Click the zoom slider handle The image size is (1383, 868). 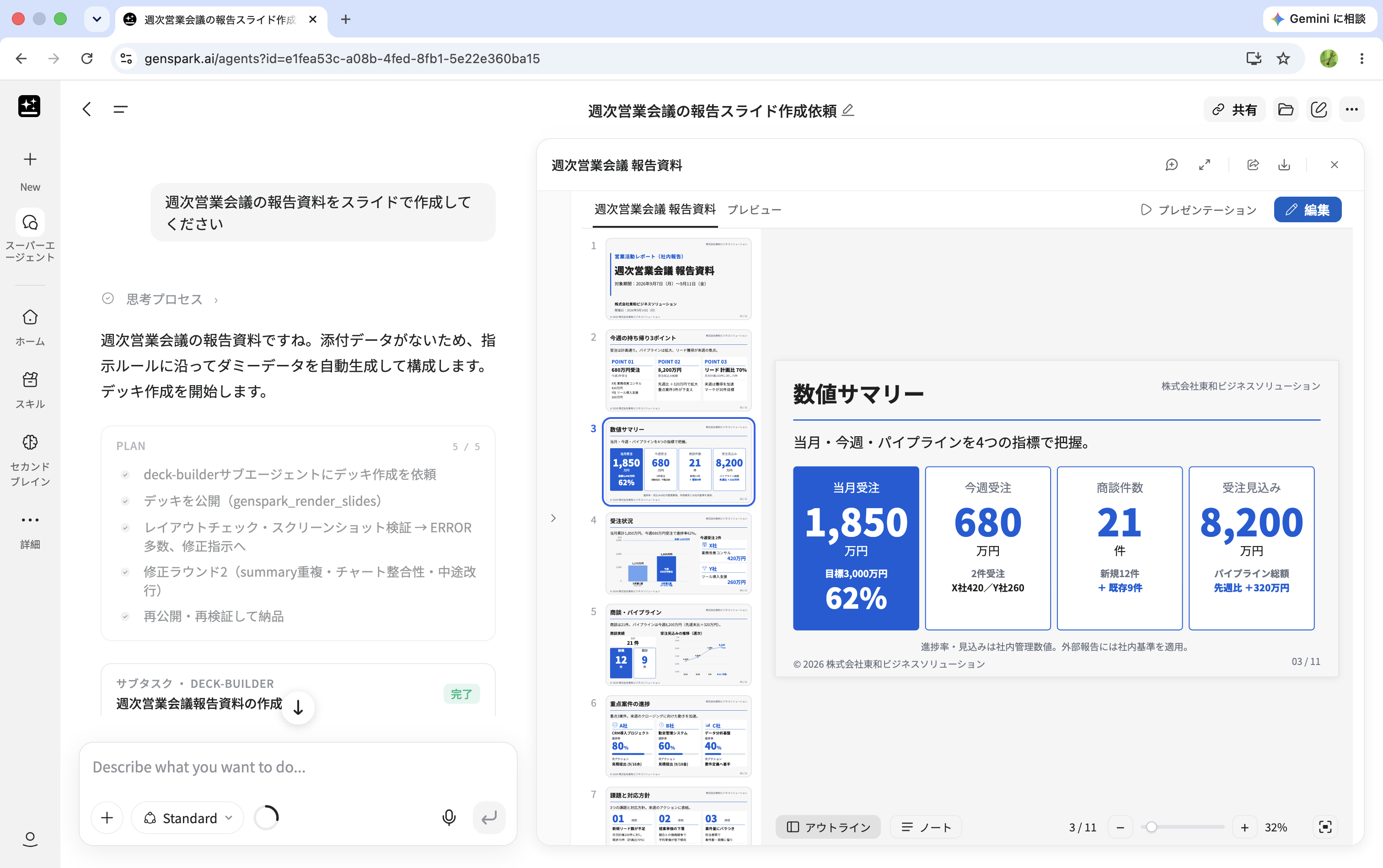tap(1151, 827)
